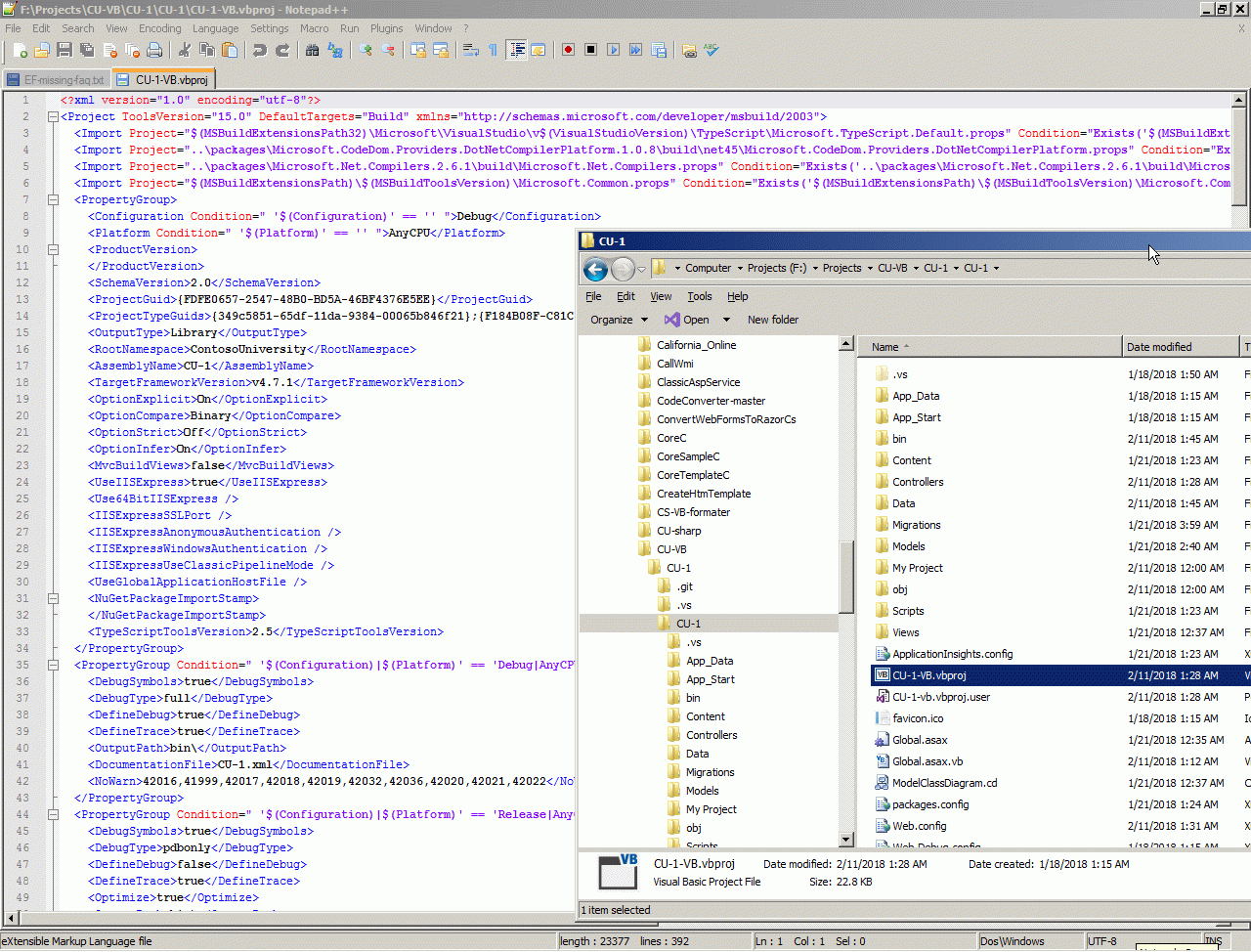Image resolution: width=1251 pixels, height=952 pixels.
Task: Click the Print toolbar icon
Action: 154,50
